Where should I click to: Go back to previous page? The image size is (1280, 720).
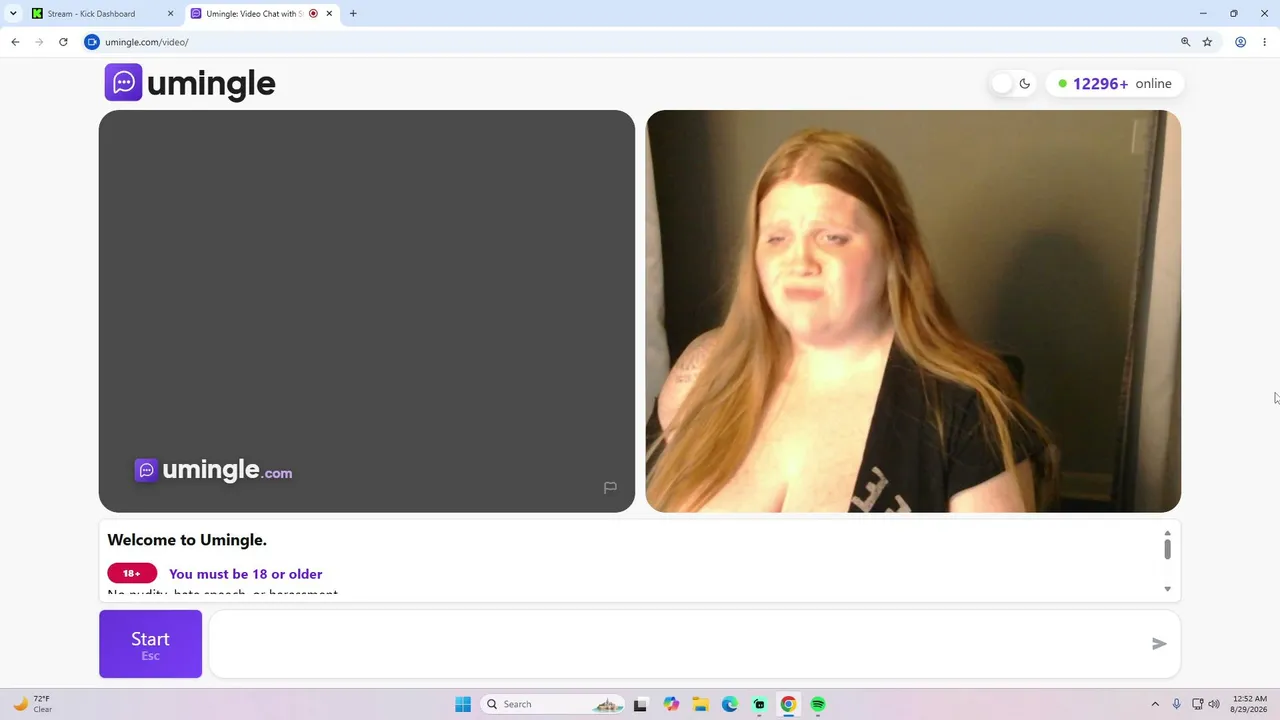(x=15, y=42)
